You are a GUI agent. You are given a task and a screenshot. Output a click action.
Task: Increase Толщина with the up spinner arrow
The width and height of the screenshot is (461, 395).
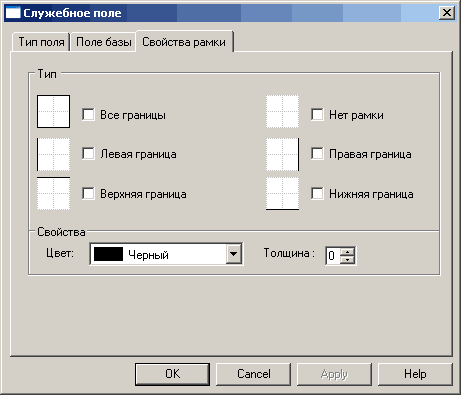coord(348,251)
